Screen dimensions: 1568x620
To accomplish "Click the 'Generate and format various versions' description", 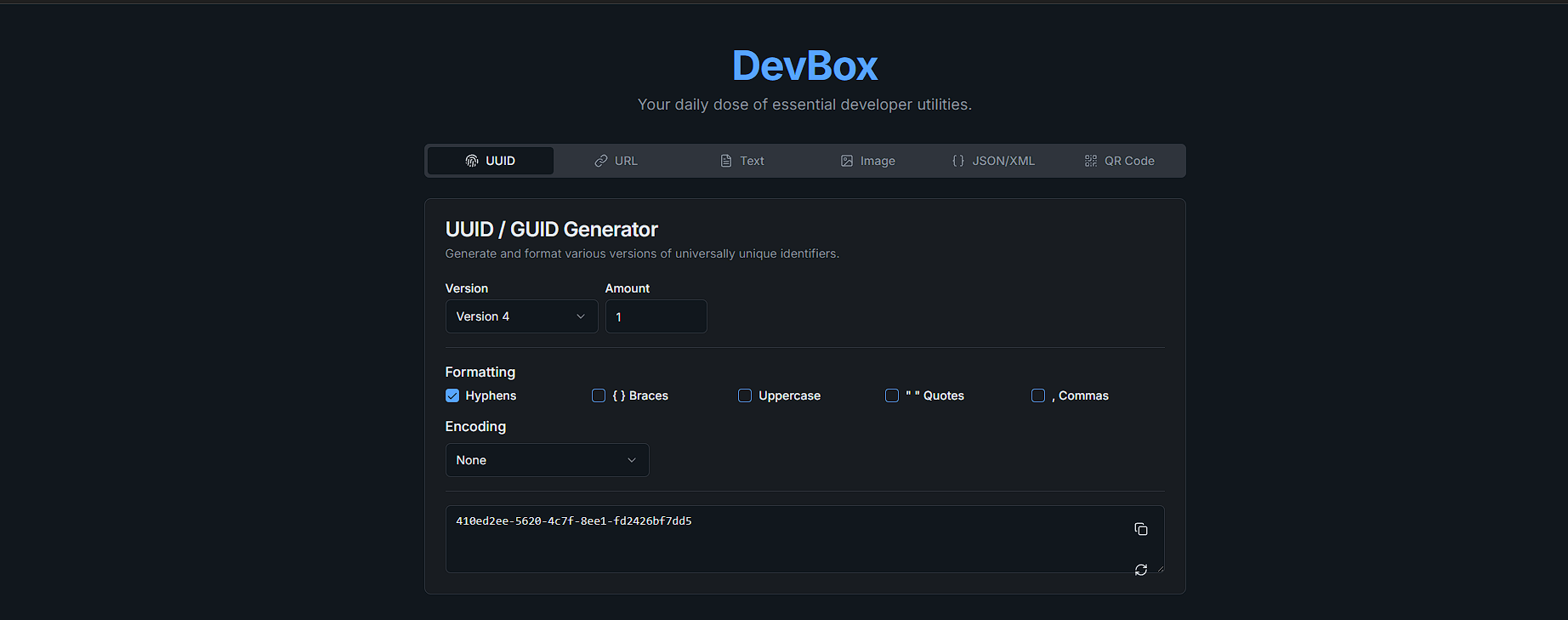I will coord(642,253).
